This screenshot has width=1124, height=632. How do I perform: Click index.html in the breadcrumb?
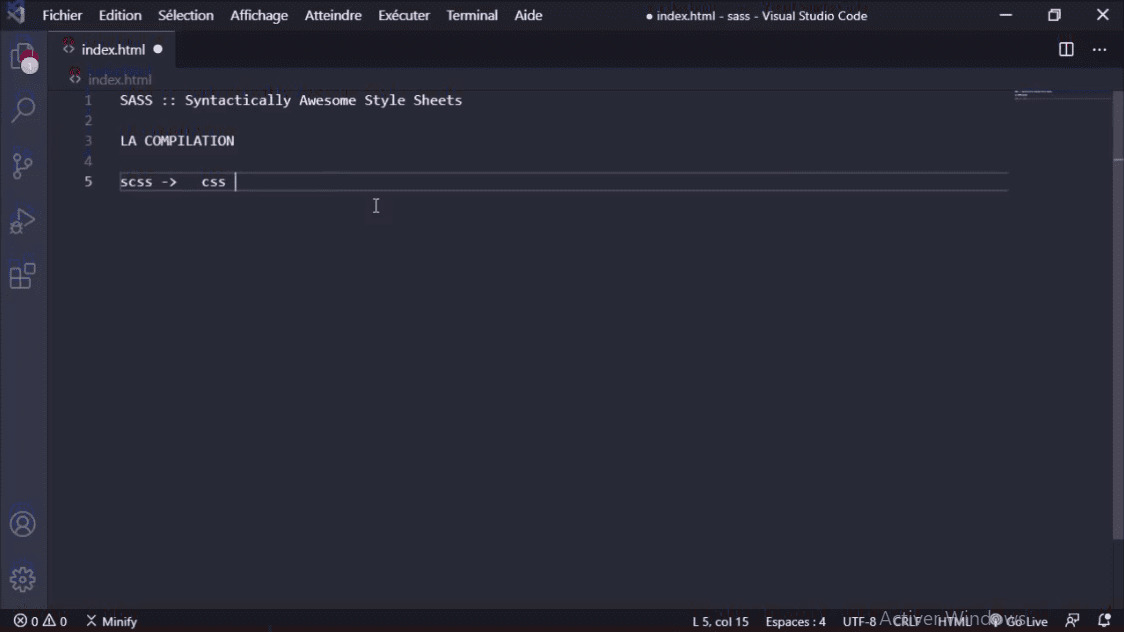point(119,79)
